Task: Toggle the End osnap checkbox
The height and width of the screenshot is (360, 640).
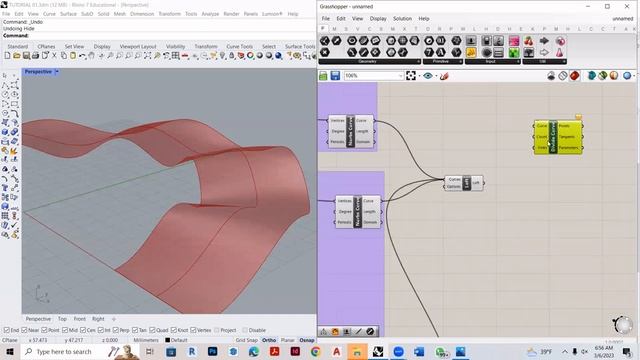Action: (x=7, y=330)
